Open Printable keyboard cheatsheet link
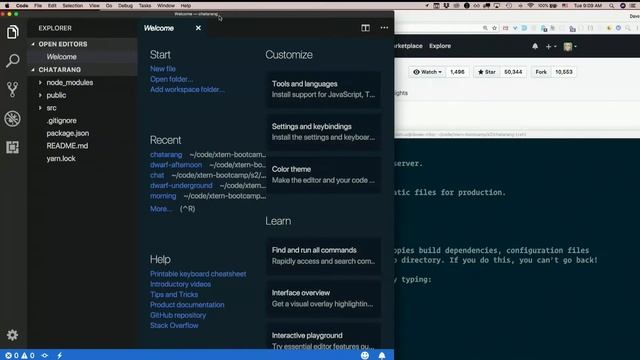This screenshot has width=640, height=360. click(x=198, y=274)
